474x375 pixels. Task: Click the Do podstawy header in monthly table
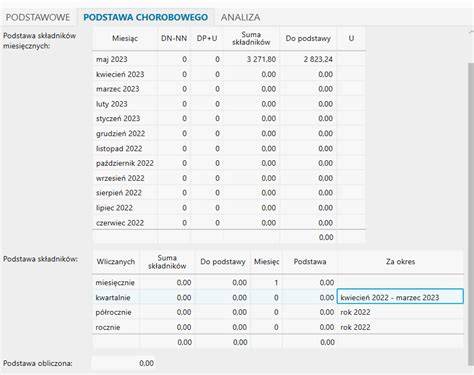pyautogui.click(x=308, y=39)
